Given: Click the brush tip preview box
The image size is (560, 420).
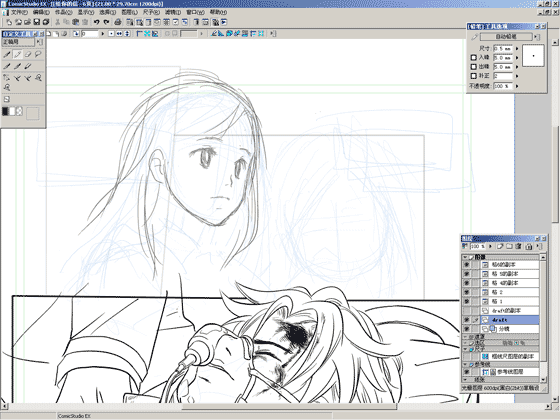Looking at the screenshot, I should click(x=533, y=55).
